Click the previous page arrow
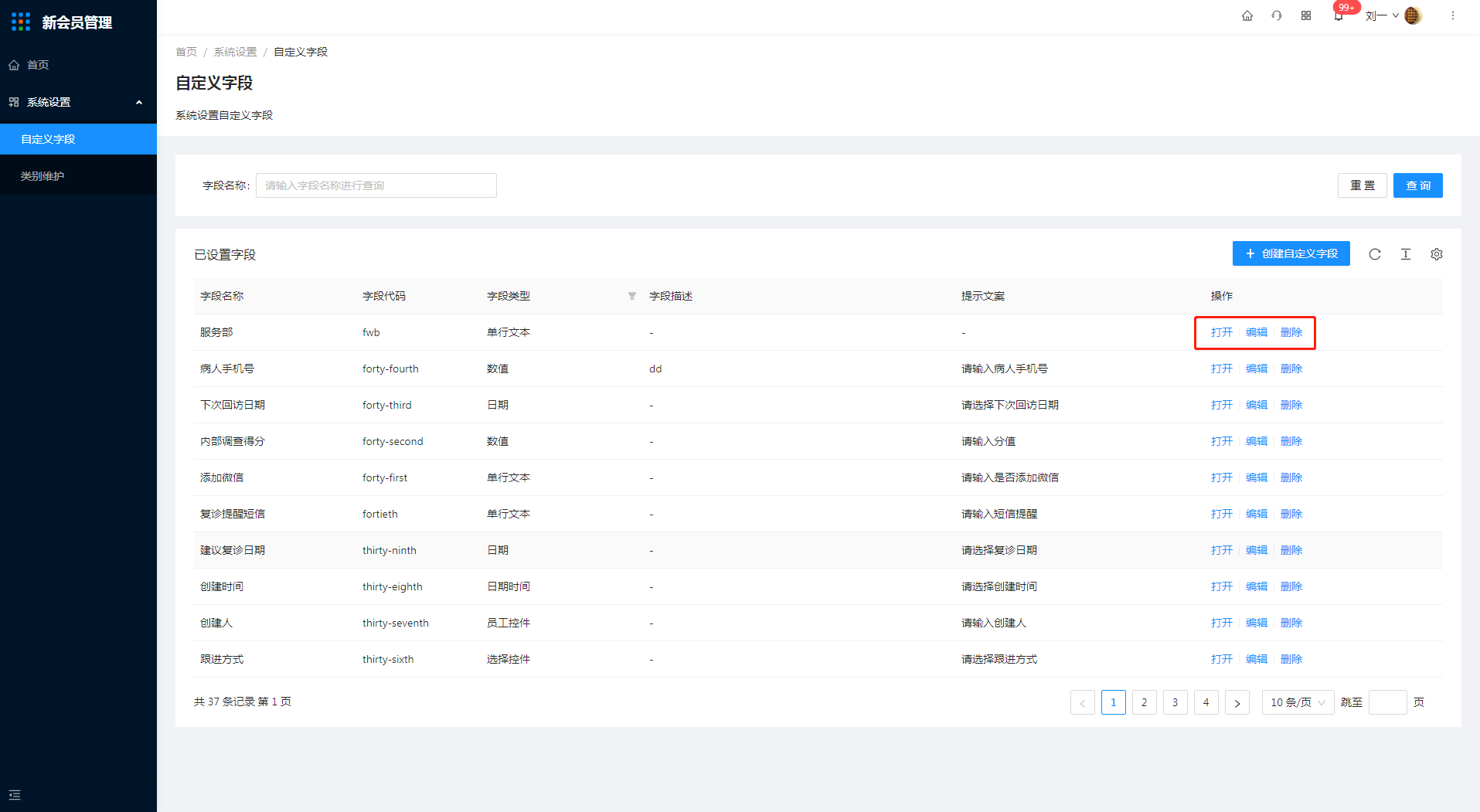 coord(1083,702)
